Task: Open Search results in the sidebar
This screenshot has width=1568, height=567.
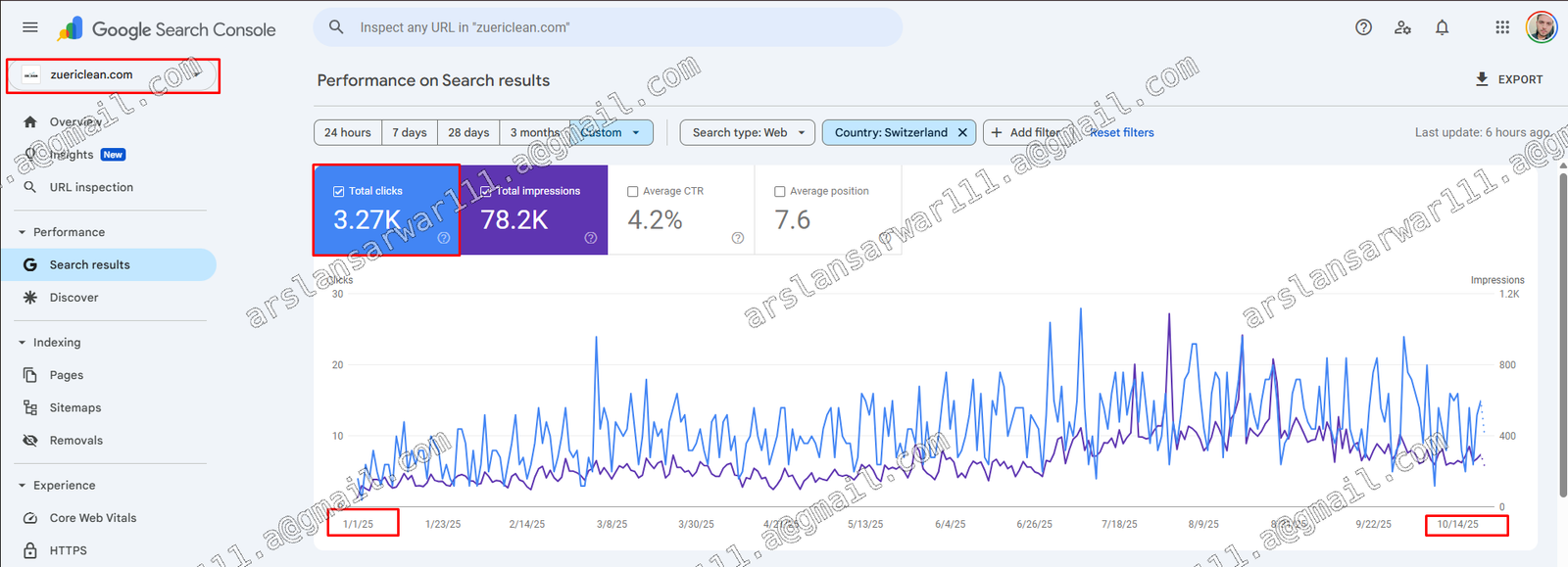Action: [x=108, y=264]
